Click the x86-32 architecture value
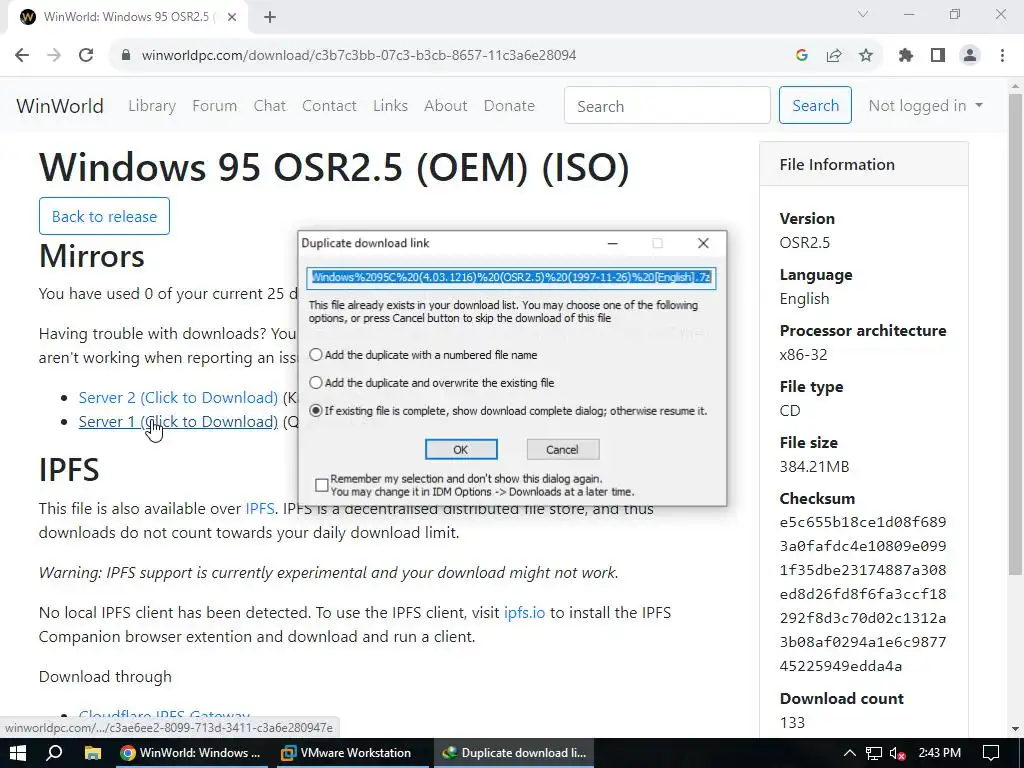 point(803,355)
